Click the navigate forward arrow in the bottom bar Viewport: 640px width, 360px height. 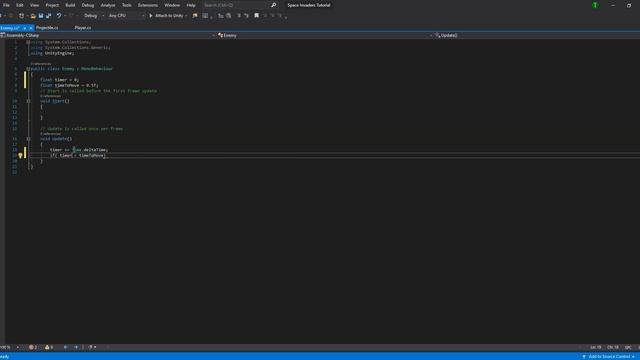tap(76, 347)
